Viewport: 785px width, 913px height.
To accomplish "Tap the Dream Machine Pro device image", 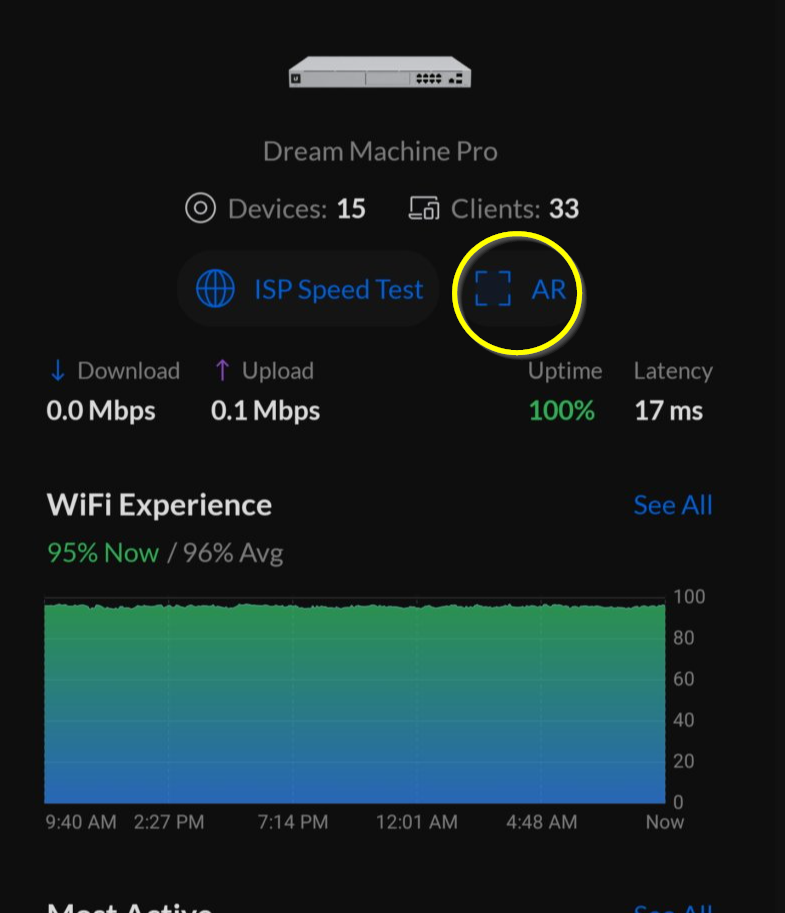I will (380, 72).
